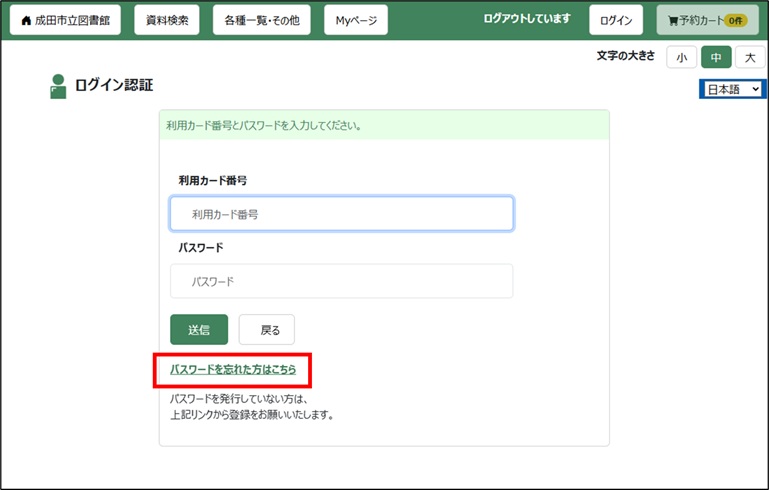
Task: Click the yellow 0件 cart count badge
Action: point(735,21)
